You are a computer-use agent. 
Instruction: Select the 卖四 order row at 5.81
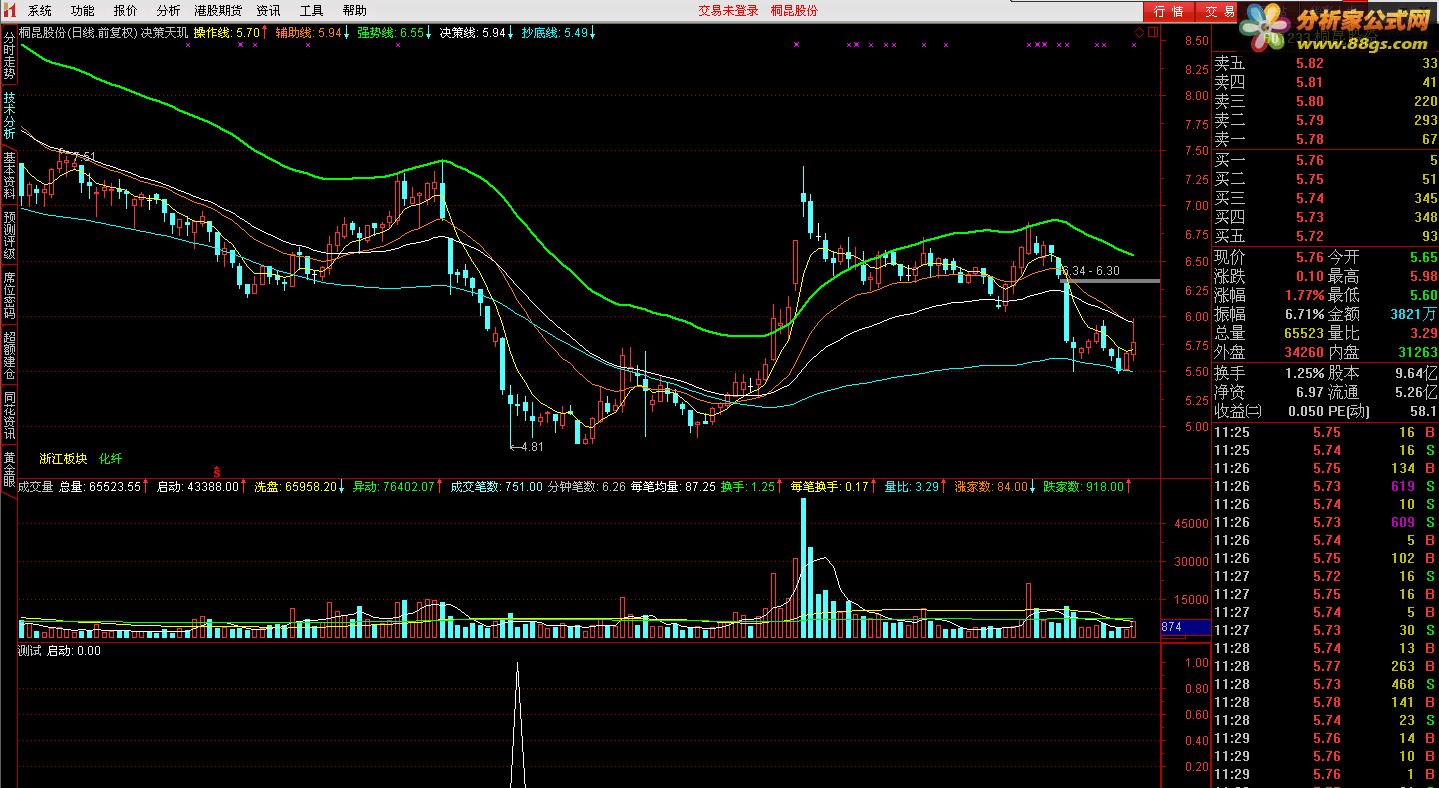1325,82
